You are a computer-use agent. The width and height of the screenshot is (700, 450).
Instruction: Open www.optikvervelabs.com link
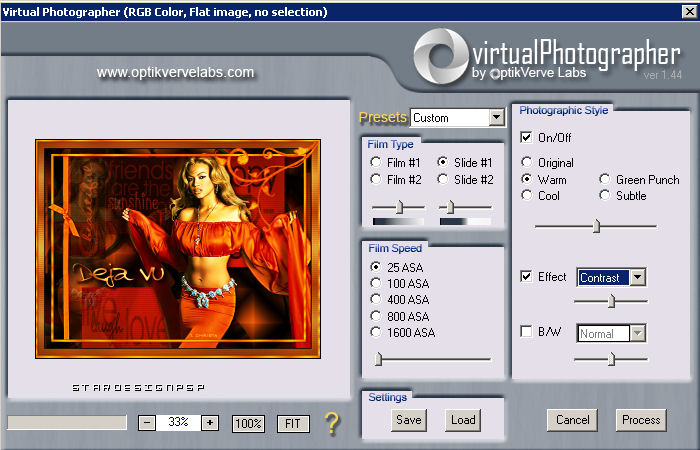click(175, 72)
